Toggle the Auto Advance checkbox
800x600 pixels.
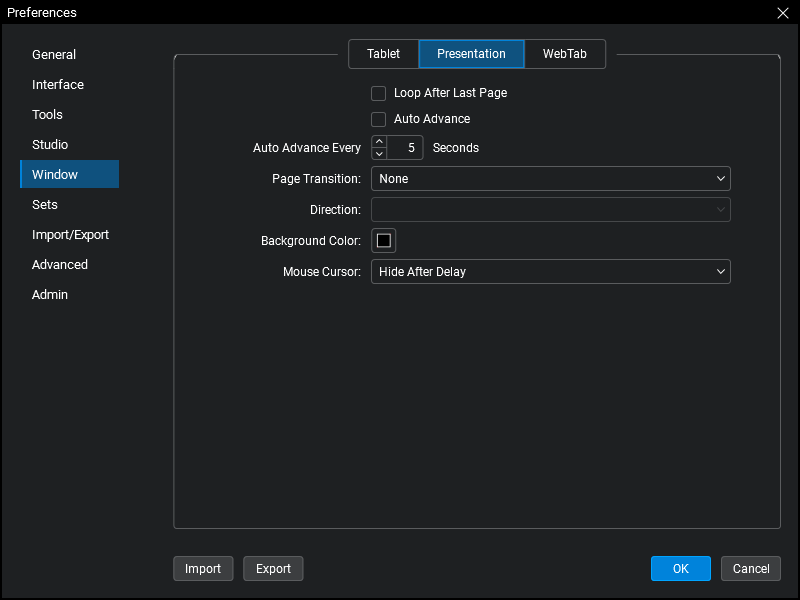pyautogui.click(x=379, y=119)
